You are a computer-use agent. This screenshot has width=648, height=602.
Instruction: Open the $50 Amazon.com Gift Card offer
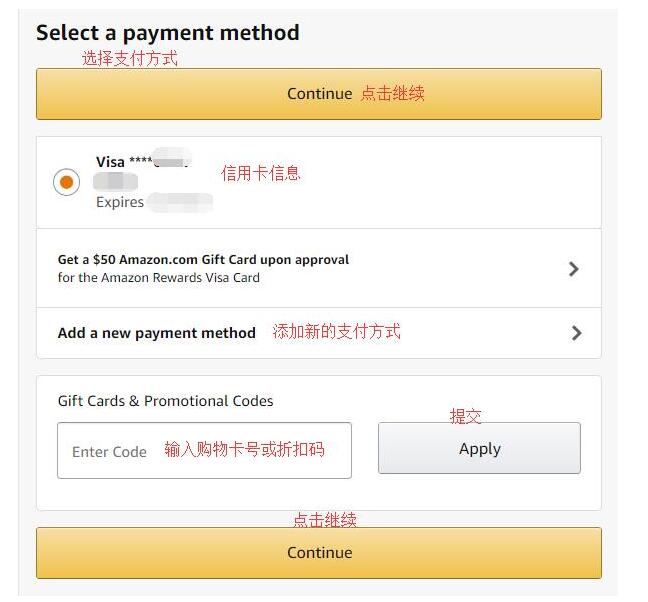(203, 260)
